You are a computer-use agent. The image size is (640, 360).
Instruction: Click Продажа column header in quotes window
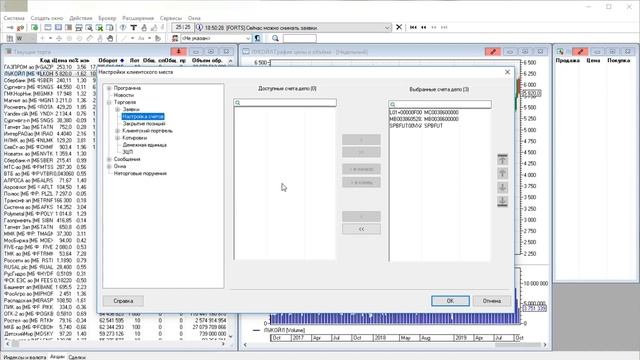[x=568, y=60]
